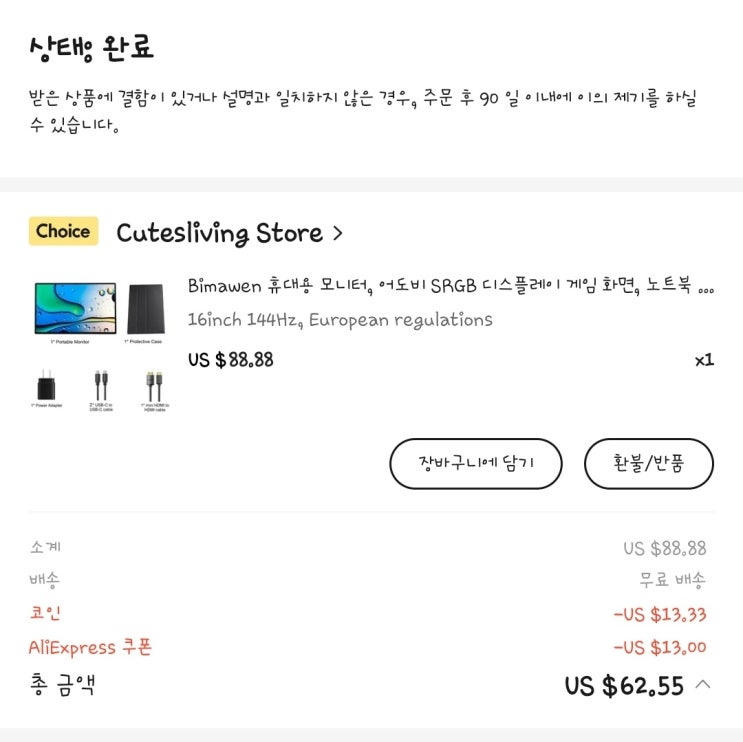The image size is (743, 742).
Task: Click the 상태: 완료 status heading
Action: 92,48
